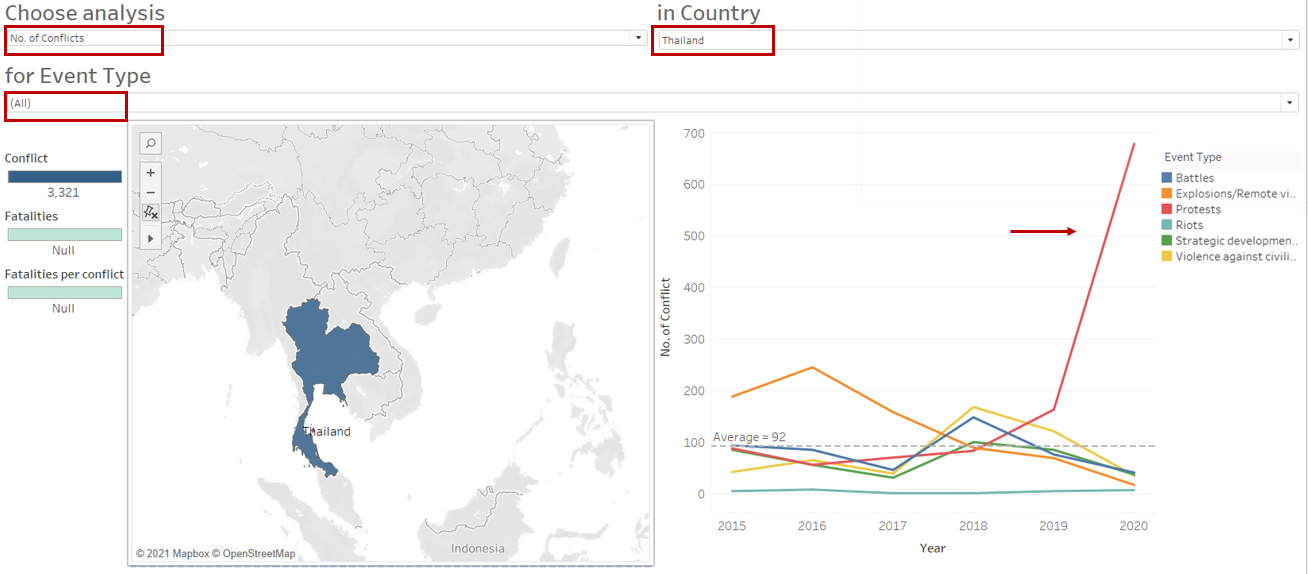Viewport: 1308px width, 574px height.
Task: Click the map search magnifier icon
Action: (x=150, y=144)
